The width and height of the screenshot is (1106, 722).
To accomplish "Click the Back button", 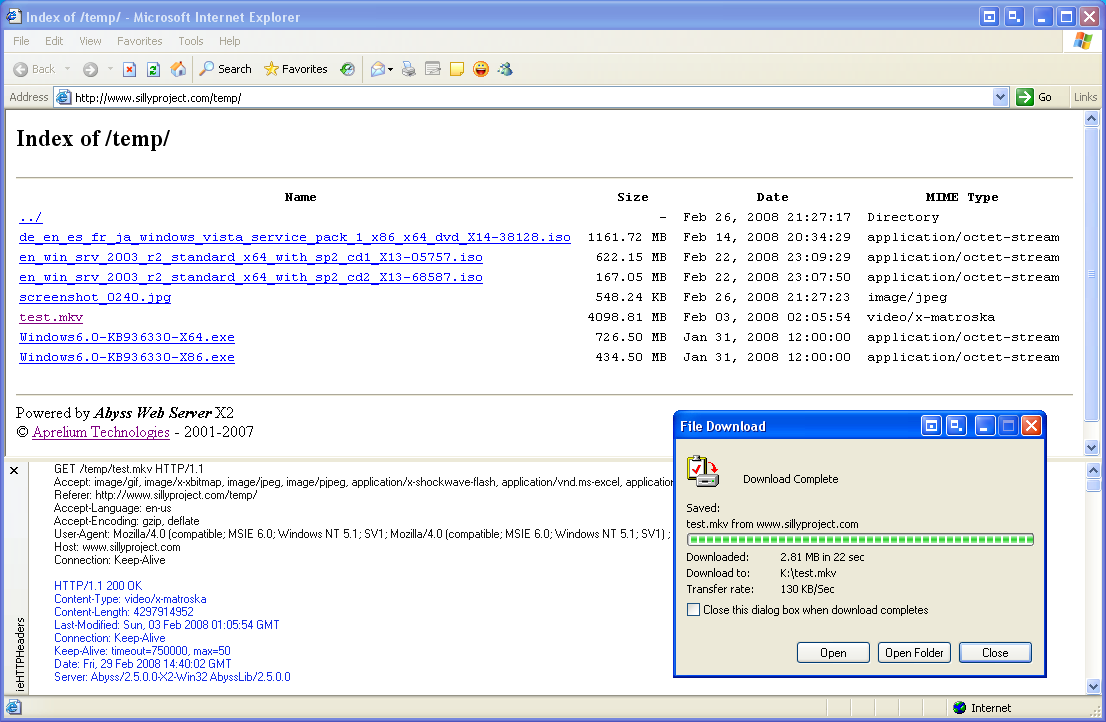I will pyautogui.click(x=34, y=69).
